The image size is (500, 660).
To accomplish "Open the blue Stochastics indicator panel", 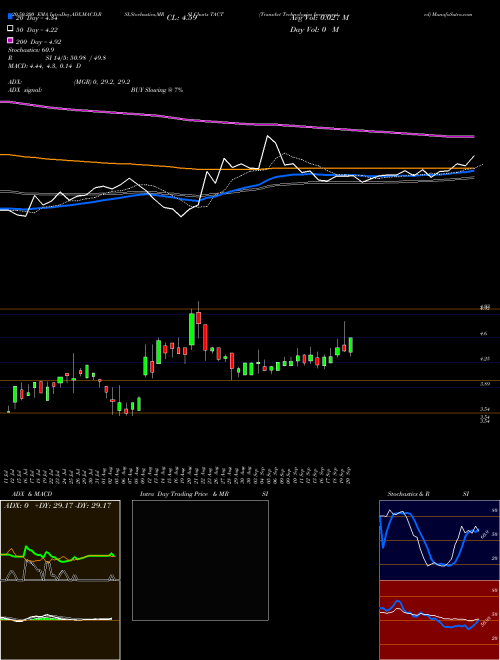I will (x=439, y=540).
